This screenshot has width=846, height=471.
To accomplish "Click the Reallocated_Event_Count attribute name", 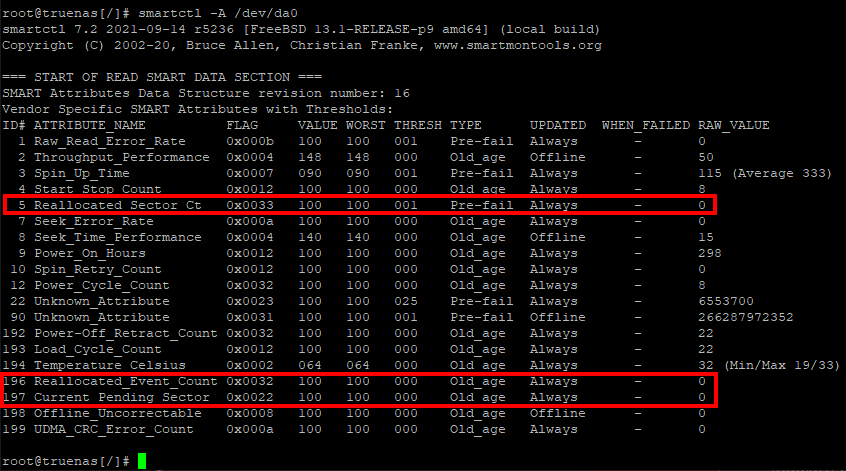I will point(126,381).
